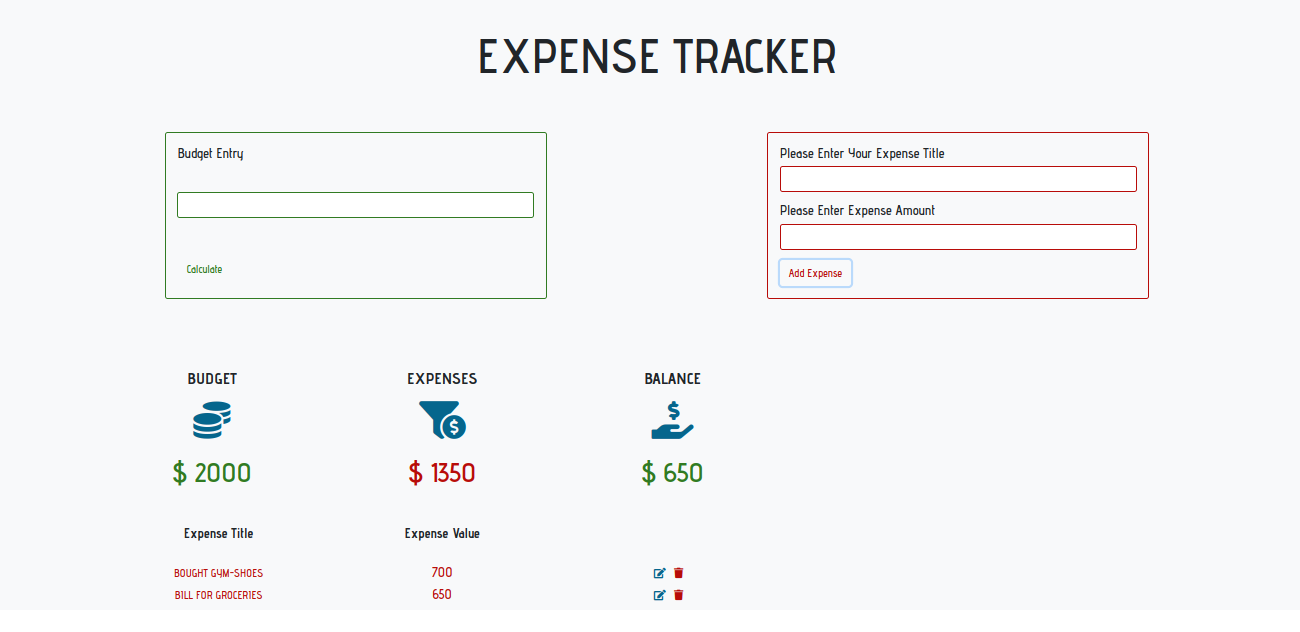Select the Bill for Groceries title
The width and height of the screenshot is (1300, 632).
218,595
